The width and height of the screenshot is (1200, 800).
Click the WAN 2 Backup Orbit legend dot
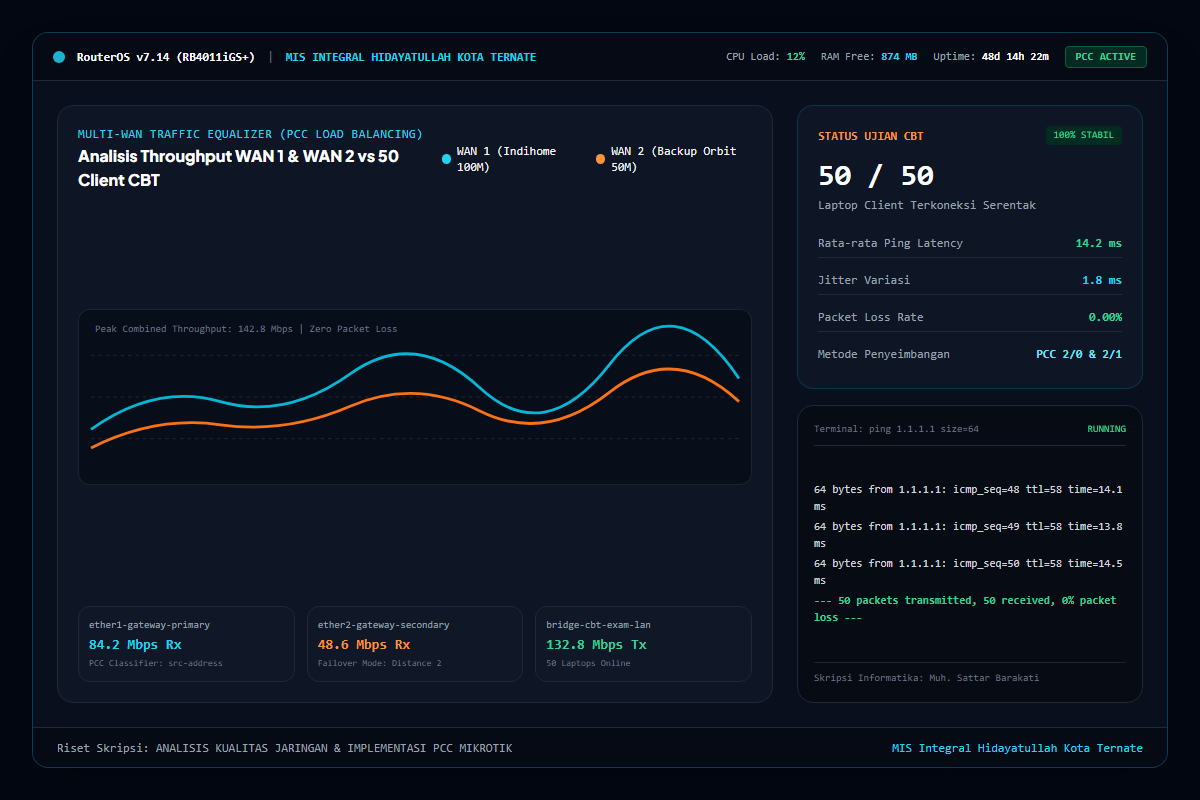(x=600, y=159)
